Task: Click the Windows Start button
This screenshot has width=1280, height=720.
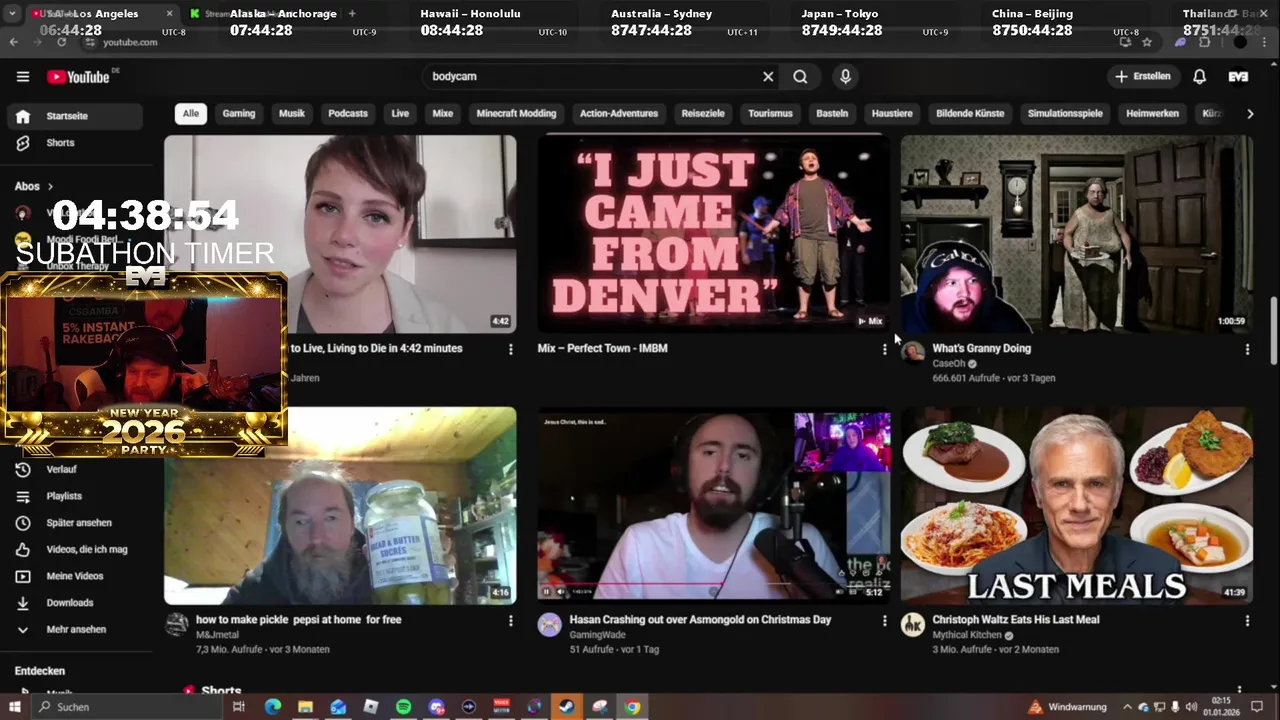Action: point(14,707)
